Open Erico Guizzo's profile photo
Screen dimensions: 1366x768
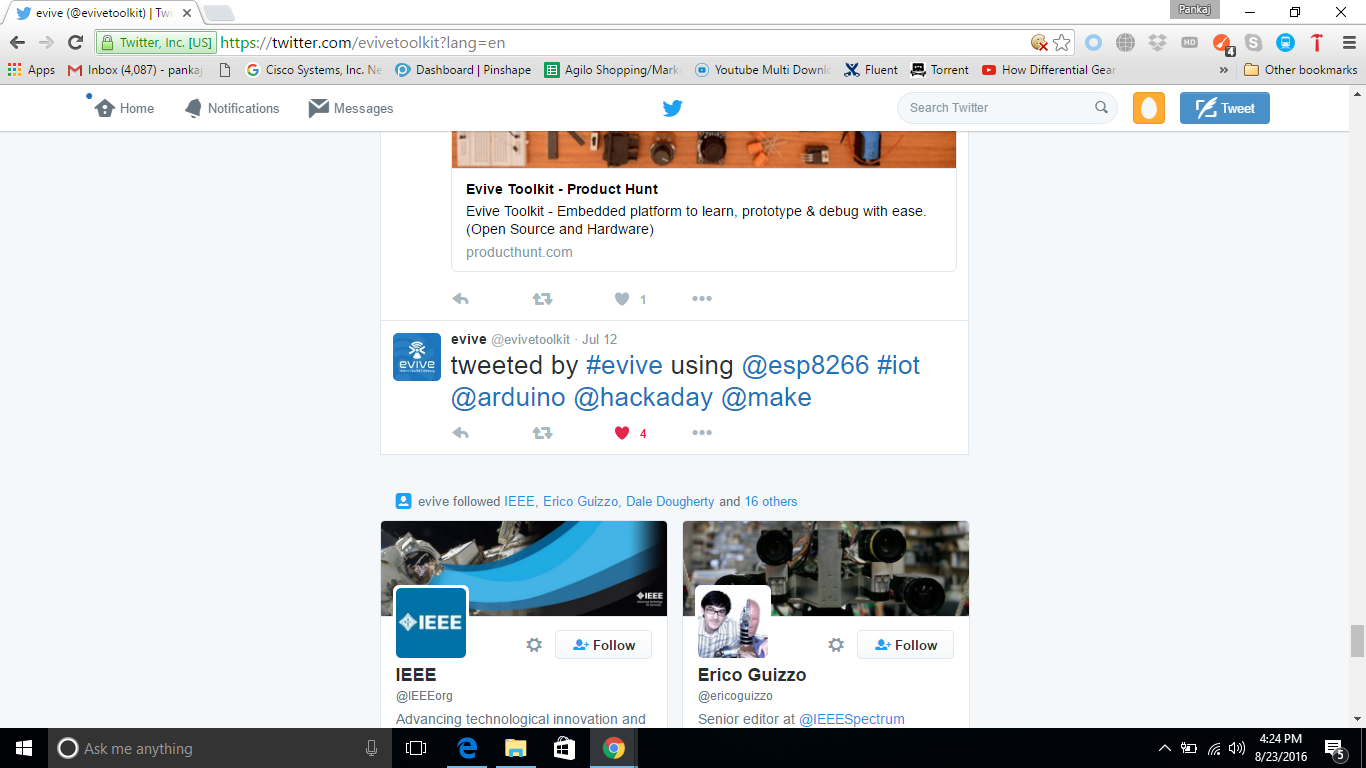(733, 622)
